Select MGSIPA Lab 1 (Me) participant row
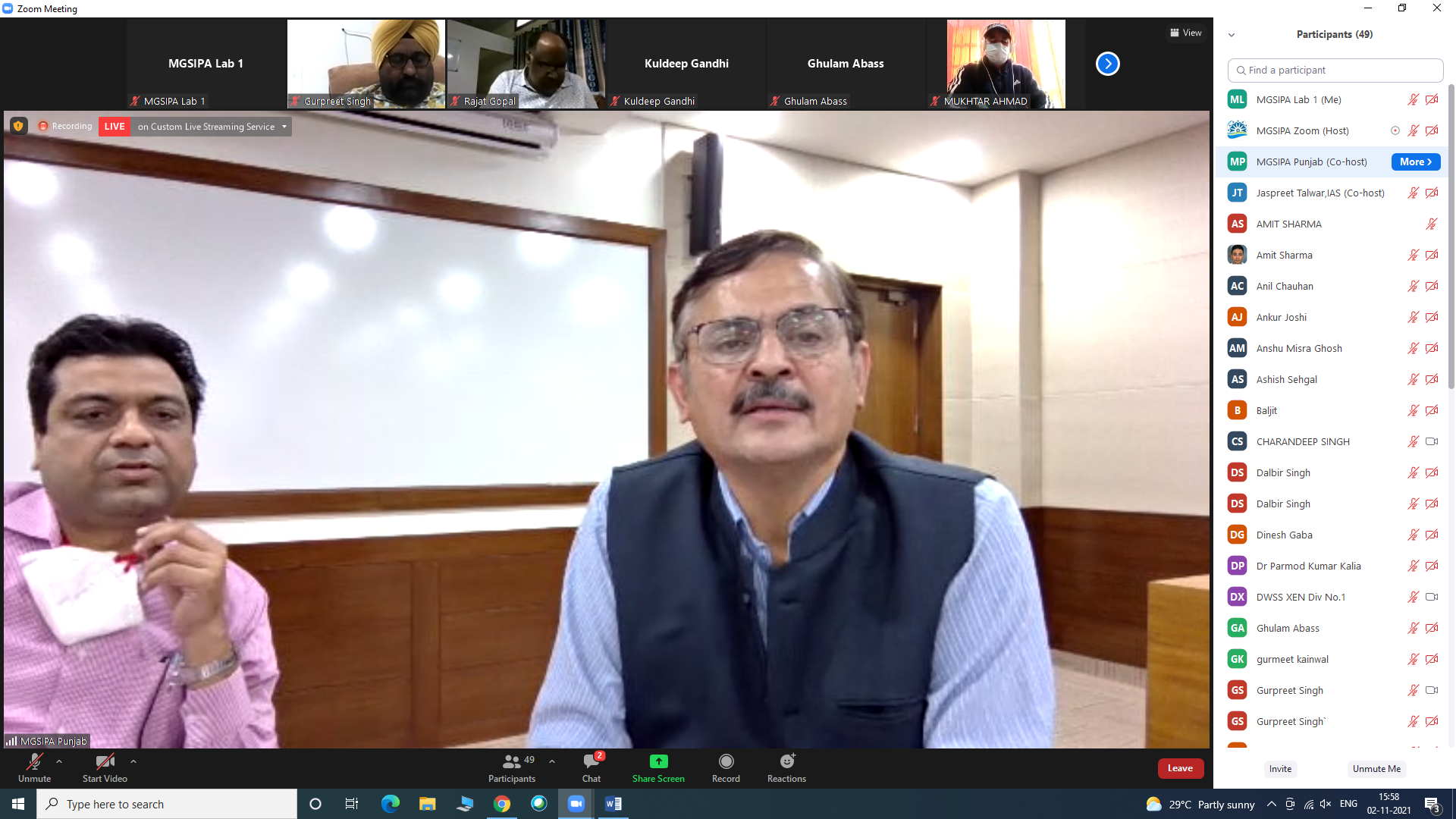The height and width of the screenshot is (819, 1456). (x=1332, y=99)
